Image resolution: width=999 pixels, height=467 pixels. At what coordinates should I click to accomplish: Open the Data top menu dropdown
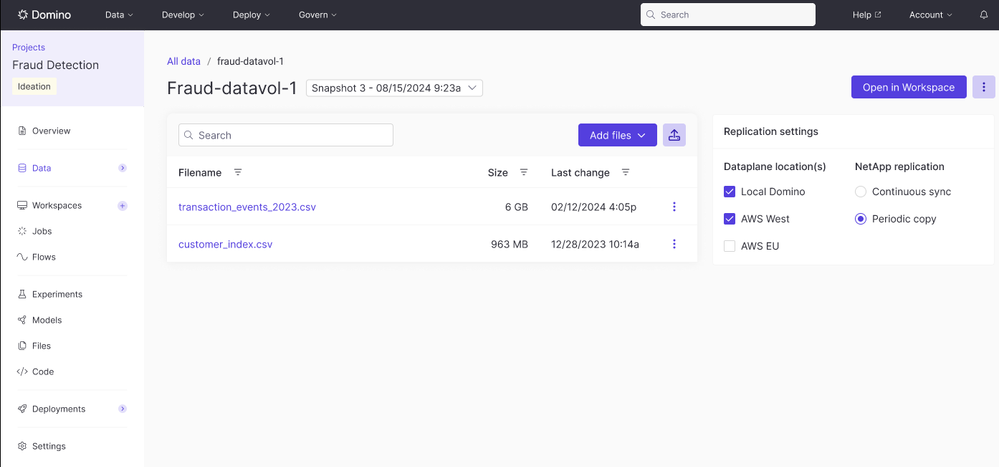tap(119, 15)
